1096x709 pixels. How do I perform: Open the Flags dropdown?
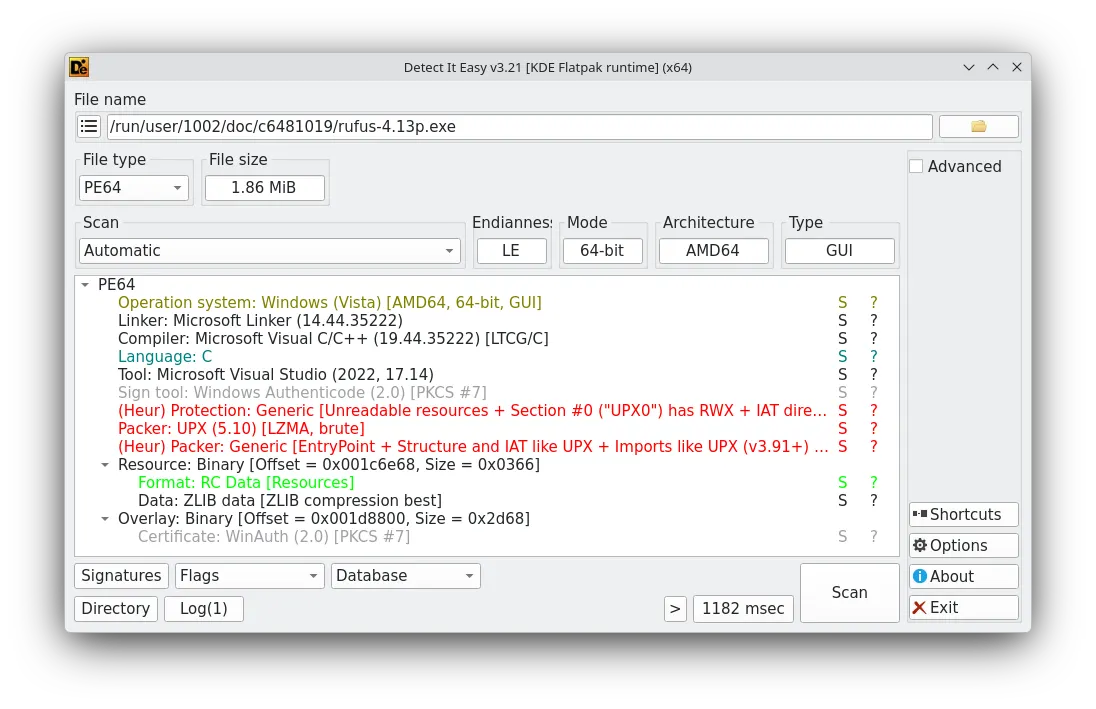coord(250,575)
